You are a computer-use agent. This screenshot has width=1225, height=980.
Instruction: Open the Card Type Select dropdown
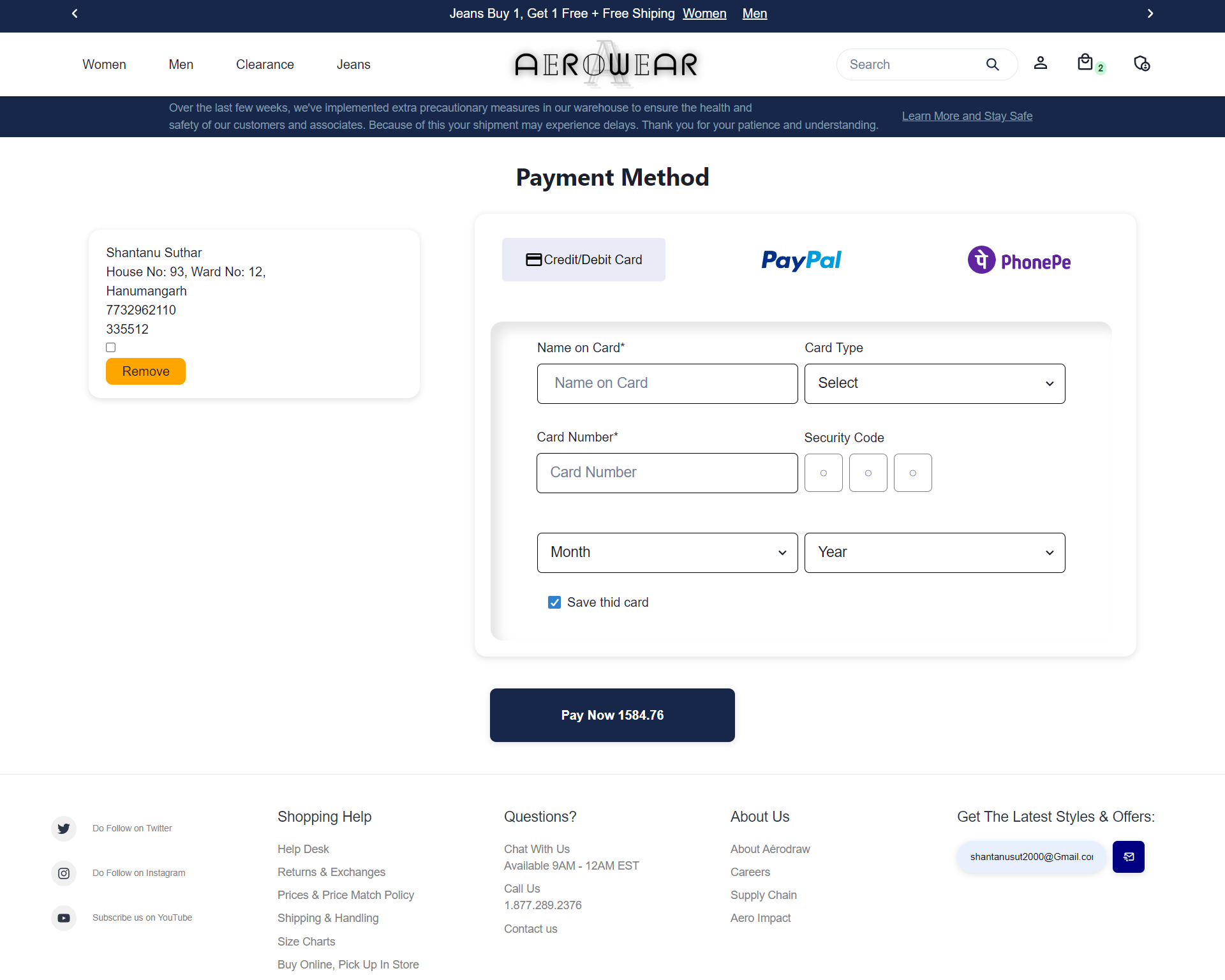pos(934,383)
